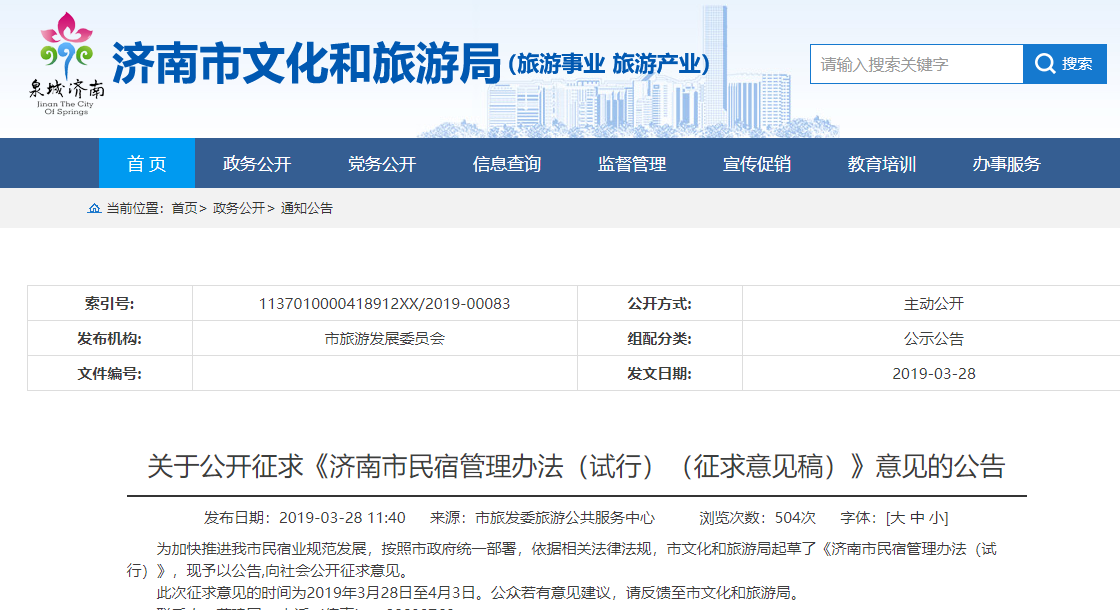1120x610 pixels.
Task: Select the 党务公开 navigation item
Action: [x=382, y=164]
